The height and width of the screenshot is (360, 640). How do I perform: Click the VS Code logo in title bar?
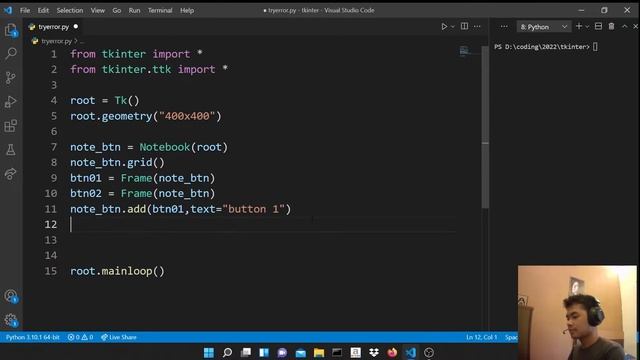pyautogui.click(x=8, y=10)
